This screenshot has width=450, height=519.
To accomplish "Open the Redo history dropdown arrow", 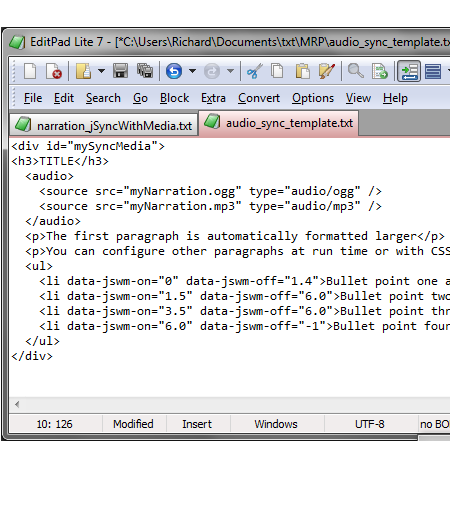I will [x=230, y=71].
